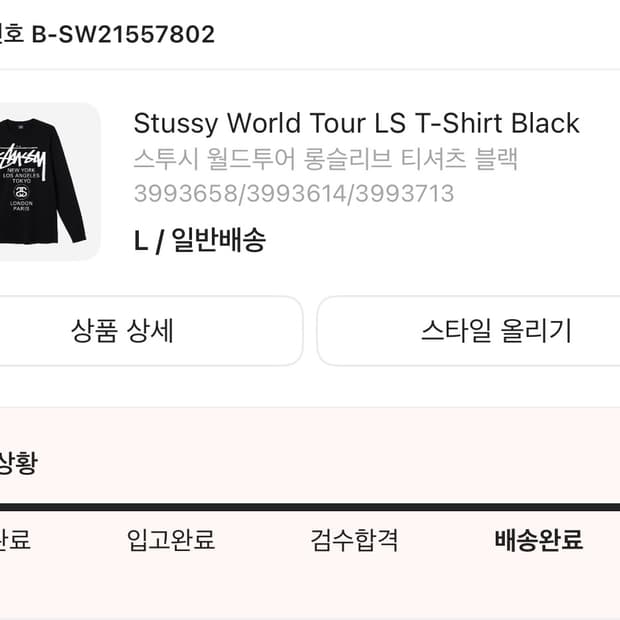Tap the 상황 section heading
The width and height of the screenshot is (620, 620).
[17, 463]
